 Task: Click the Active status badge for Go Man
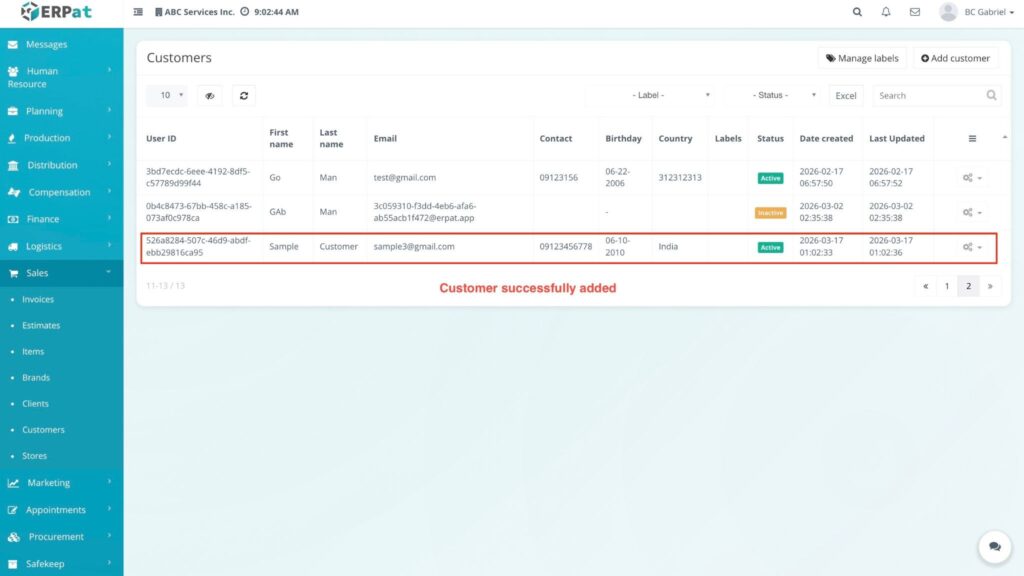click(770, 178)
